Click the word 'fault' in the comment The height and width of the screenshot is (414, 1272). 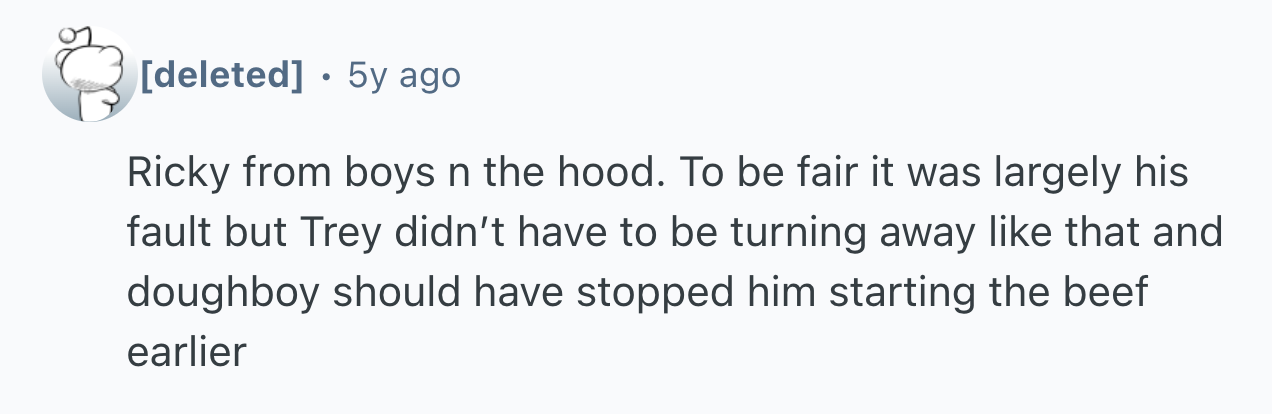161,232
